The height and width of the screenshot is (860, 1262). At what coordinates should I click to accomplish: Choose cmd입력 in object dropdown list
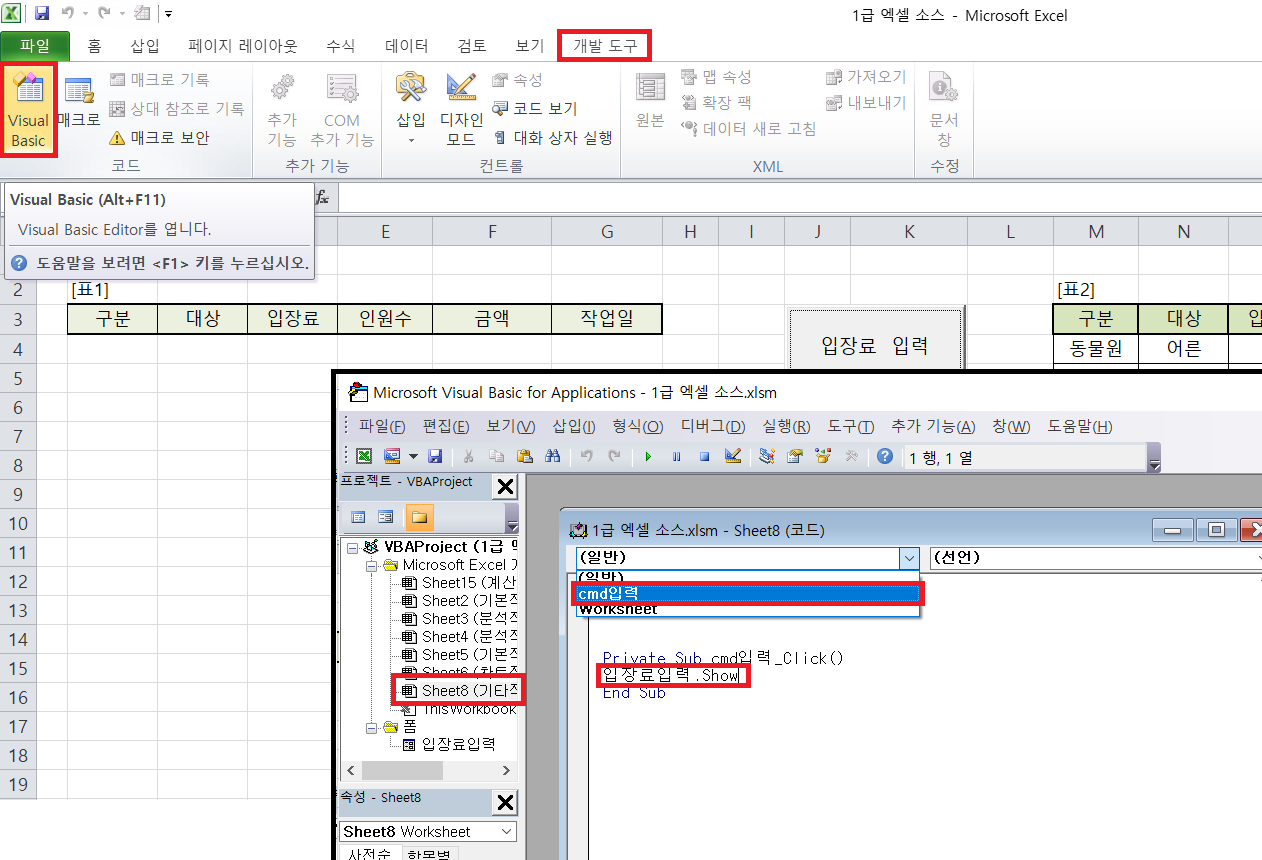click(748, 593)
